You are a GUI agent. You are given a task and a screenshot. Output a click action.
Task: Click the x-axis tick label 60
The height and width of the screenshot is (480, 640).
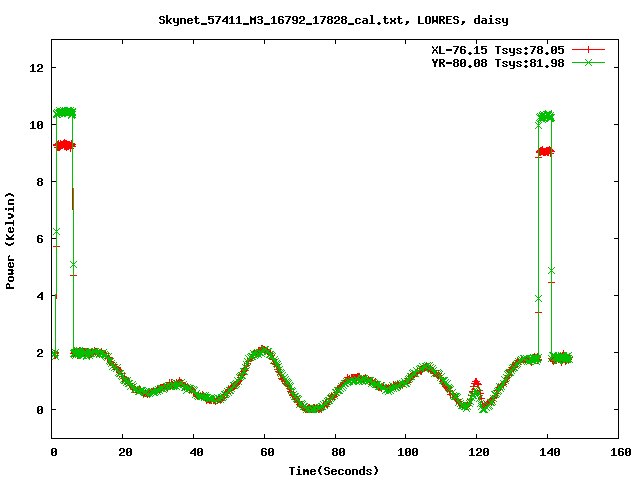pyautogui.click(x=265, y=453)
